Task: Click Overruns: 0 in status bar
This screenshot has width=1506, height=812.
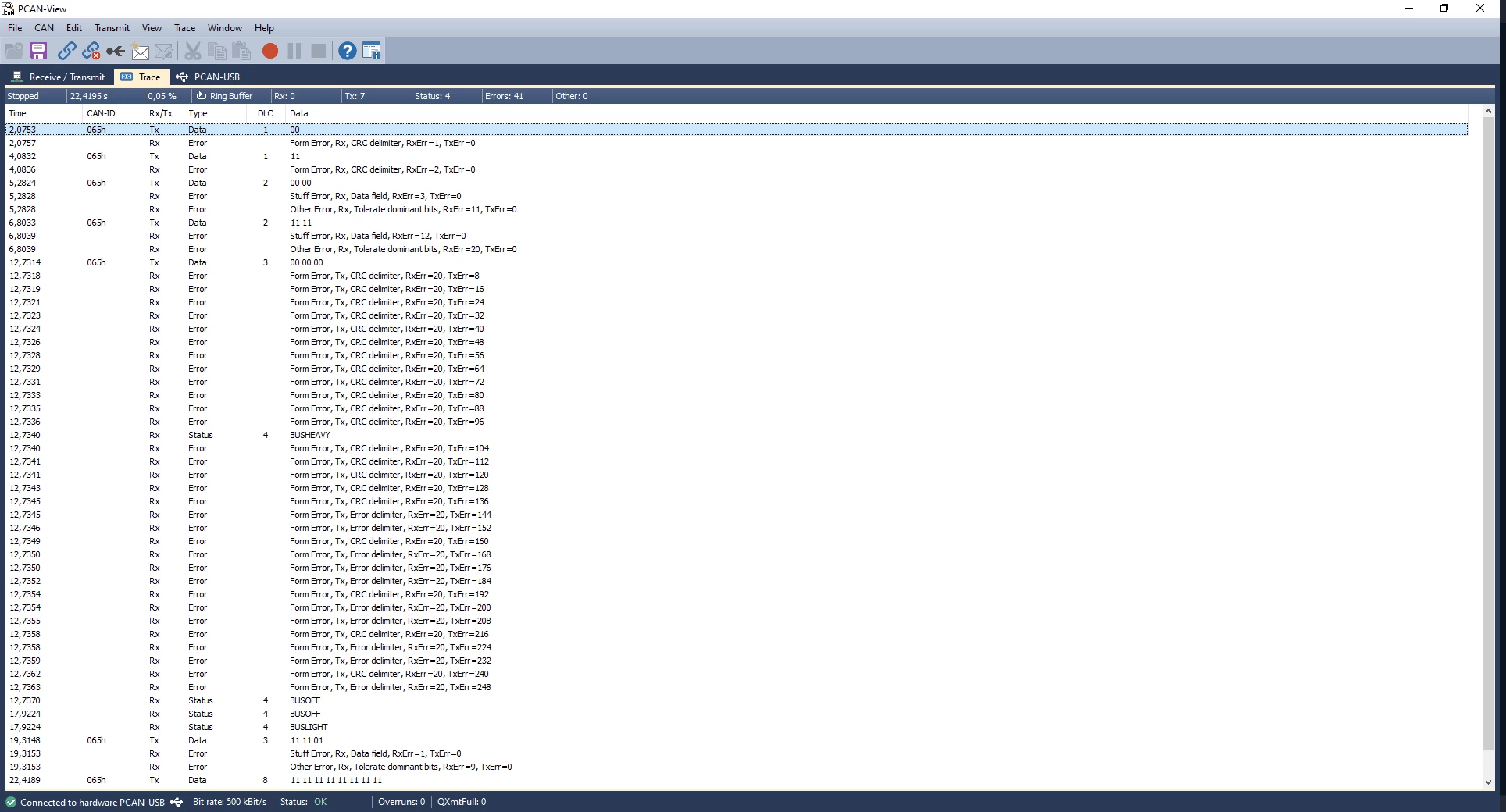Action: point(401,802)
